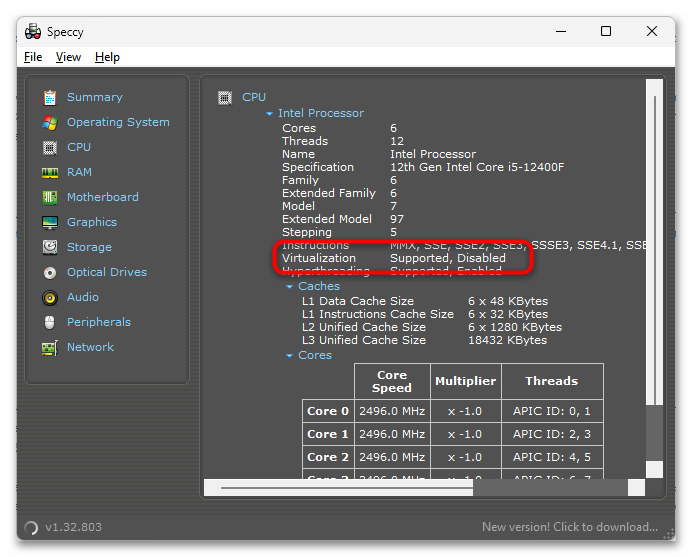Click the L2 Unified Cache Size row
The image size is (692, 557).
click(x=432, y=327)
